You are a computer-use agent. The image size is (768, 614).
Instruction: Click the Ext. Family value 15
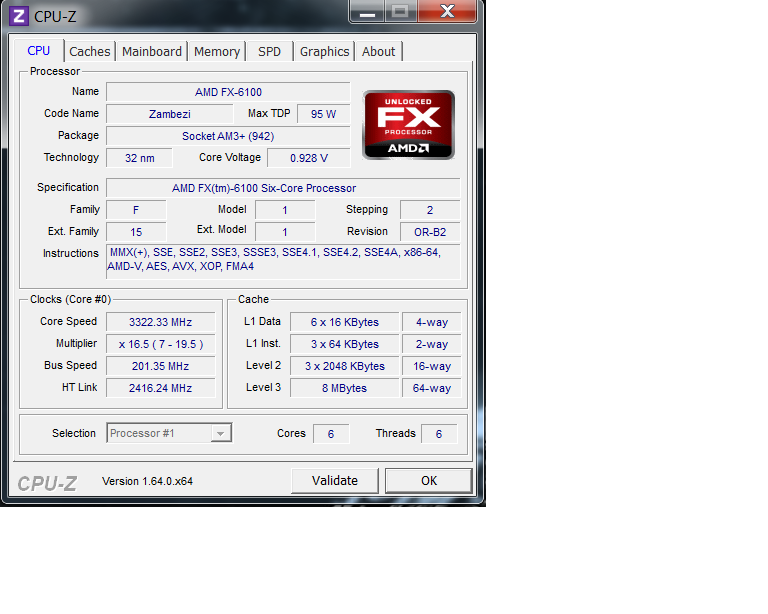(x=136, y=232)
